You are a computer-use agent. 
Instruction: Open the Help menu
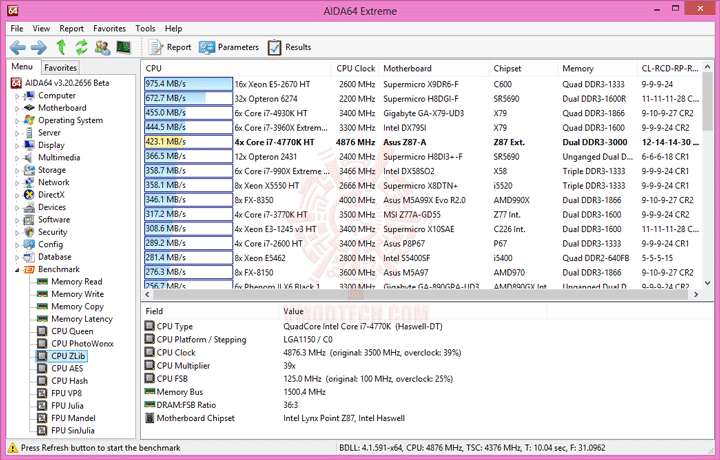tap(174, 28)
